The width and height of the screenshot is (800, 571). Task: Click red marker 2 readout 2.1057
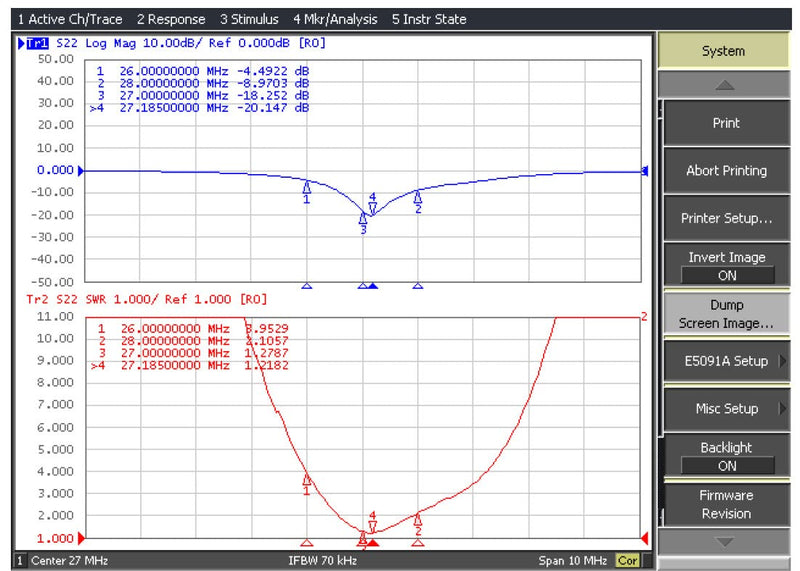[193, 341]
